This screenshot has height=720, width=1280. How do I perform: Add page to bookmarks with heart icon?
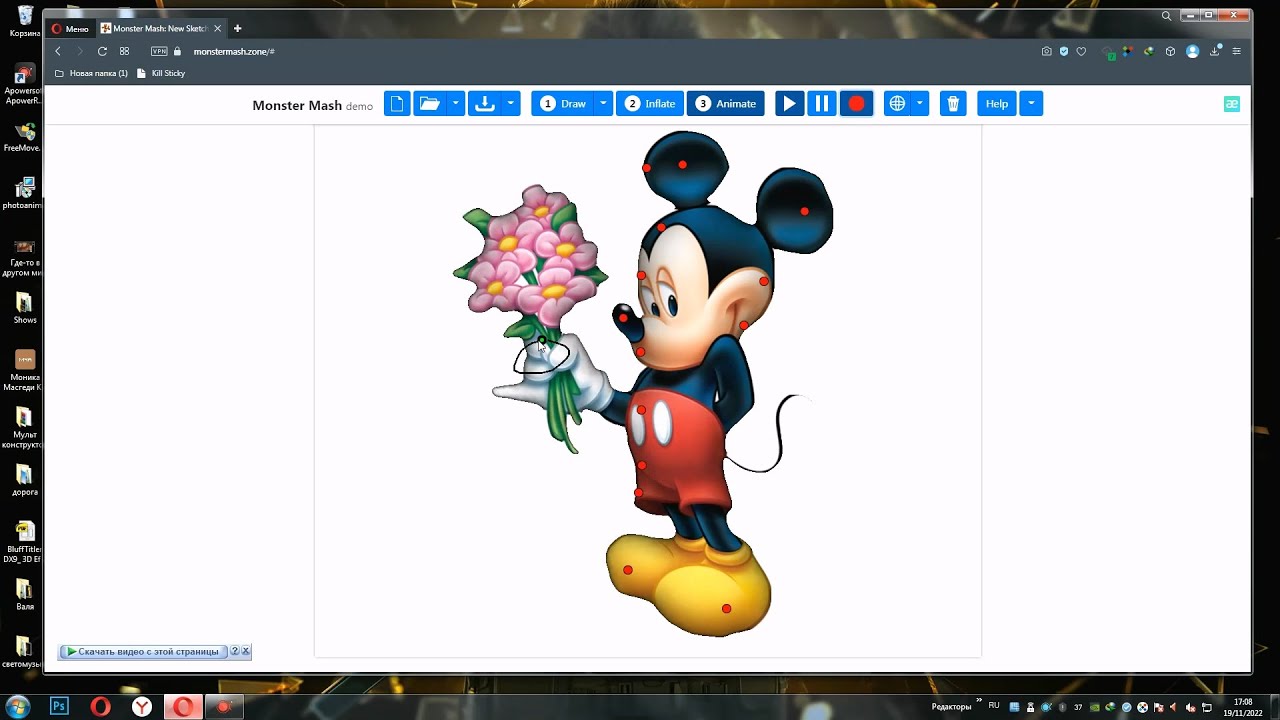coord(1081,51)
